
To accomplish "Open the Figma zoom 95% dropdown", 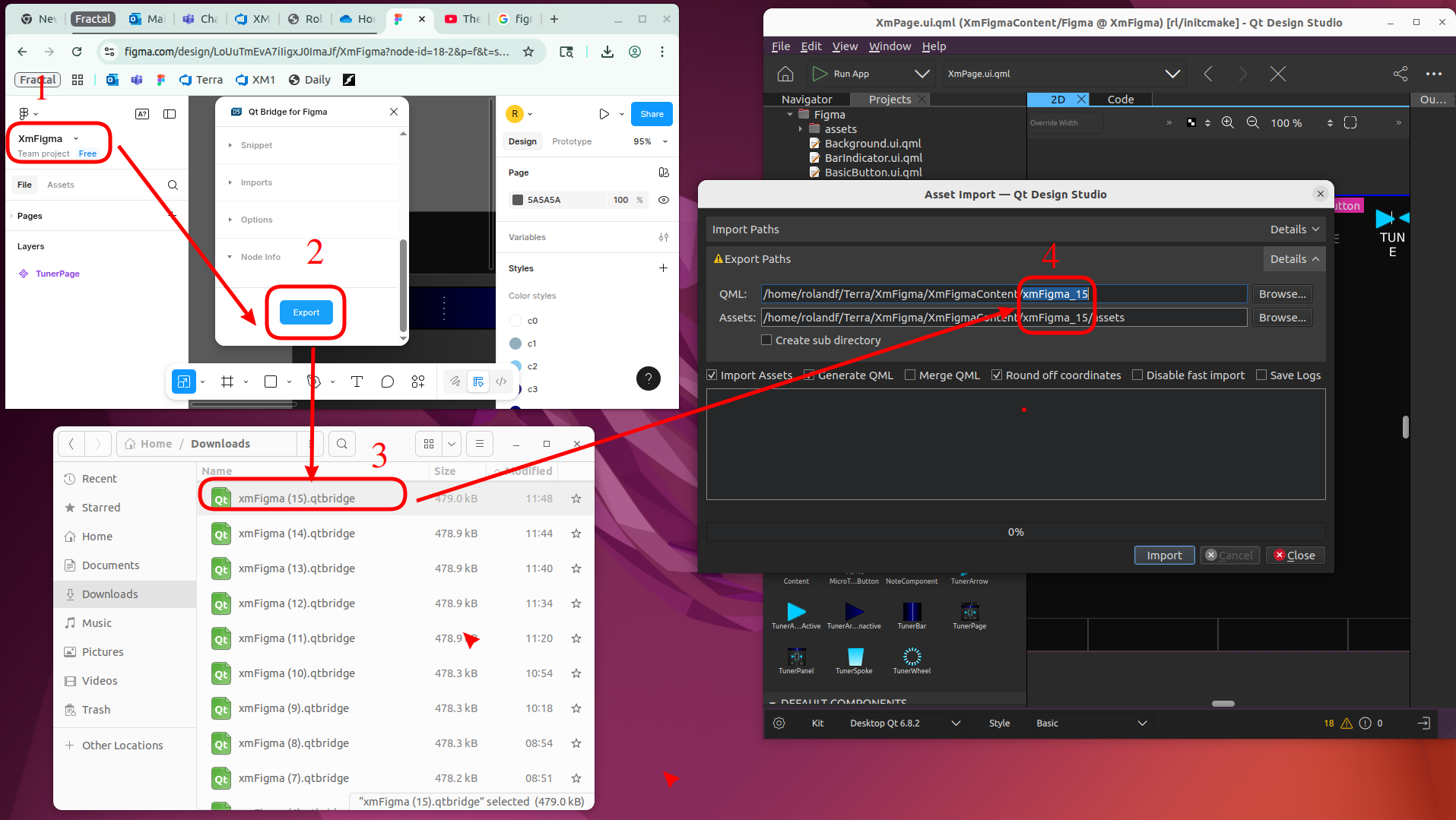I will tap(651, 141).
